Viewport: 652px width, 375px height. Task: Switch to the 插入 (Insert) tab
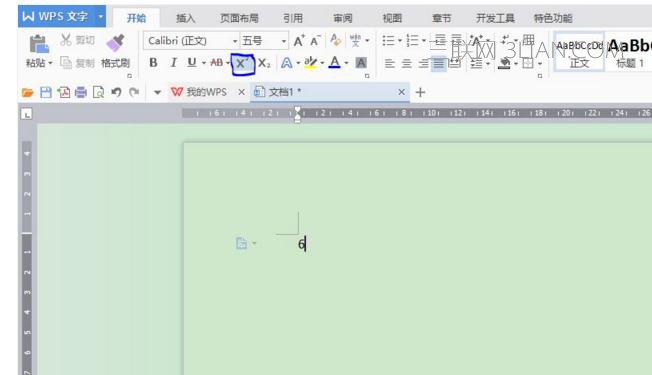[185, 18]
